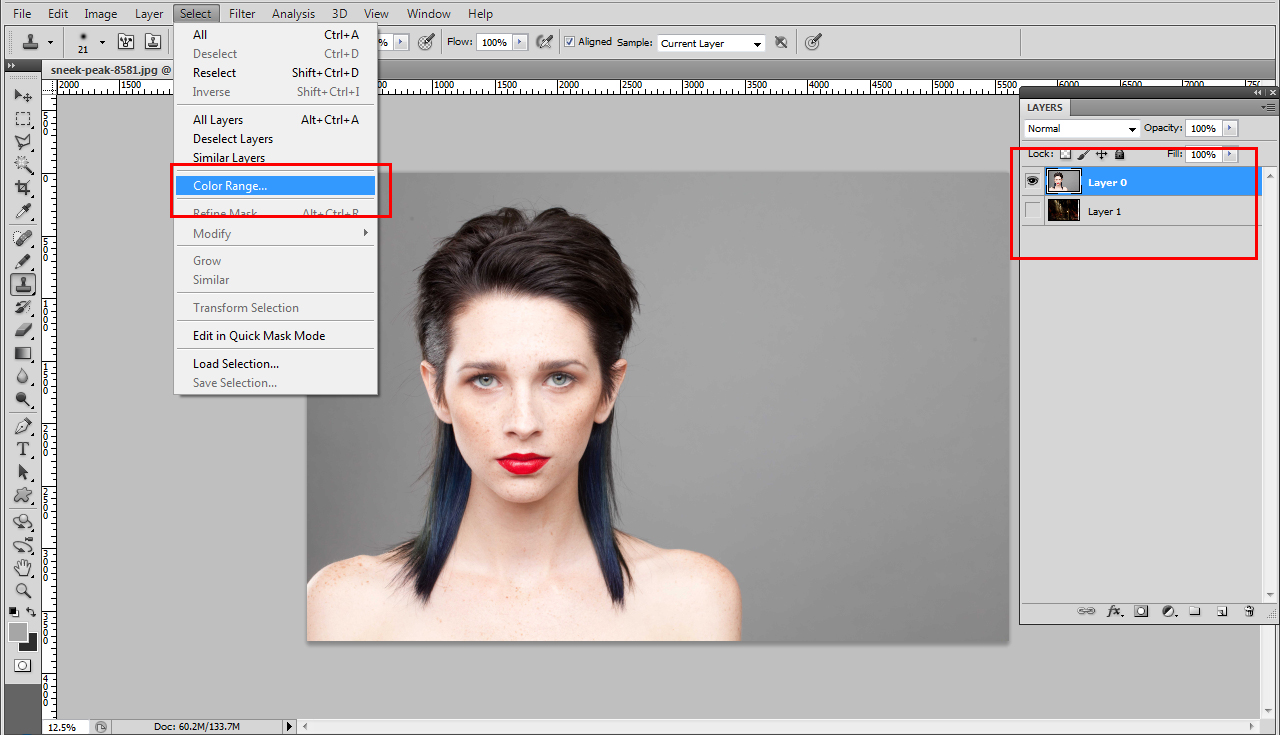
Task: Reset default foreground and background colors
Action: 13,612
